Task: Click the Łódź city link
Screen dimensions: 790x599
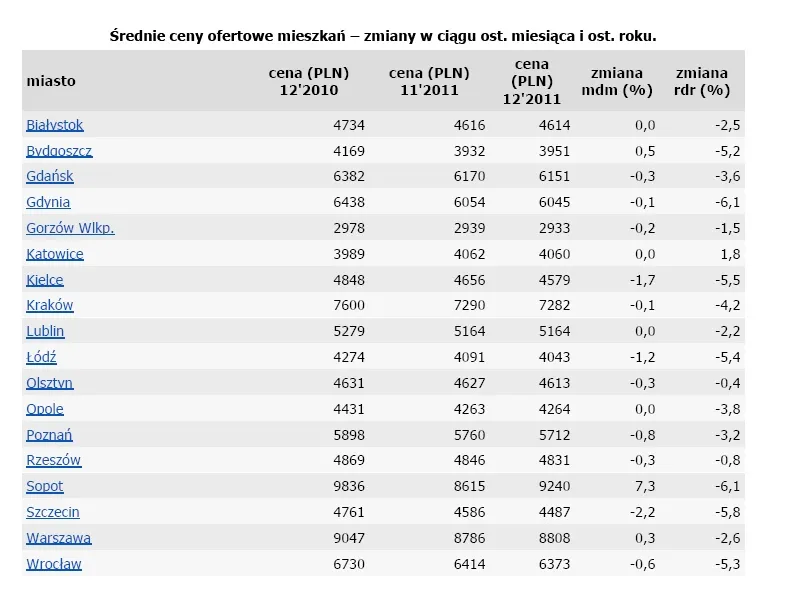Action: pyautogui.click(x=41, y=357)
